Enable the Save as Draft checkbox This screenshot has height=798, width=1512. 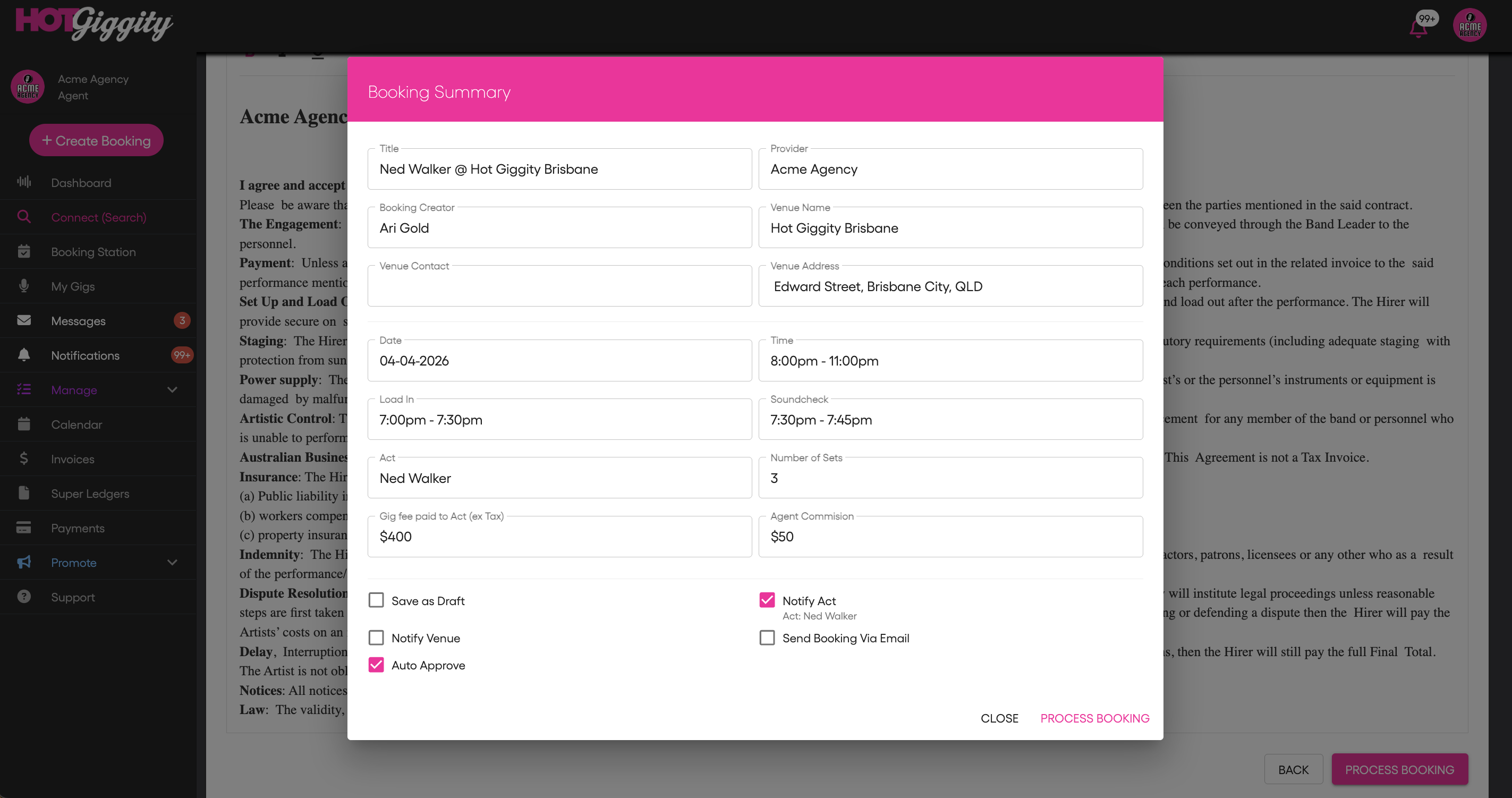click(376, 600)
